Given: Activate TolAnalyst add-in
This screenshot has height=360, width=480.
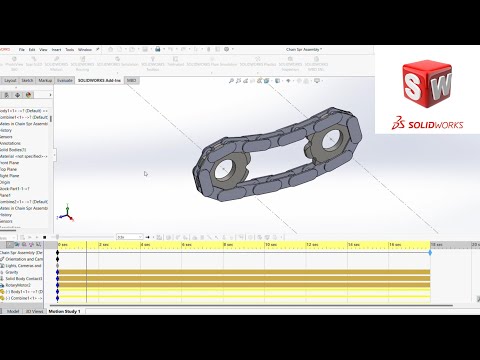Looking at the screenshot, I should click(x=176, y=62).
